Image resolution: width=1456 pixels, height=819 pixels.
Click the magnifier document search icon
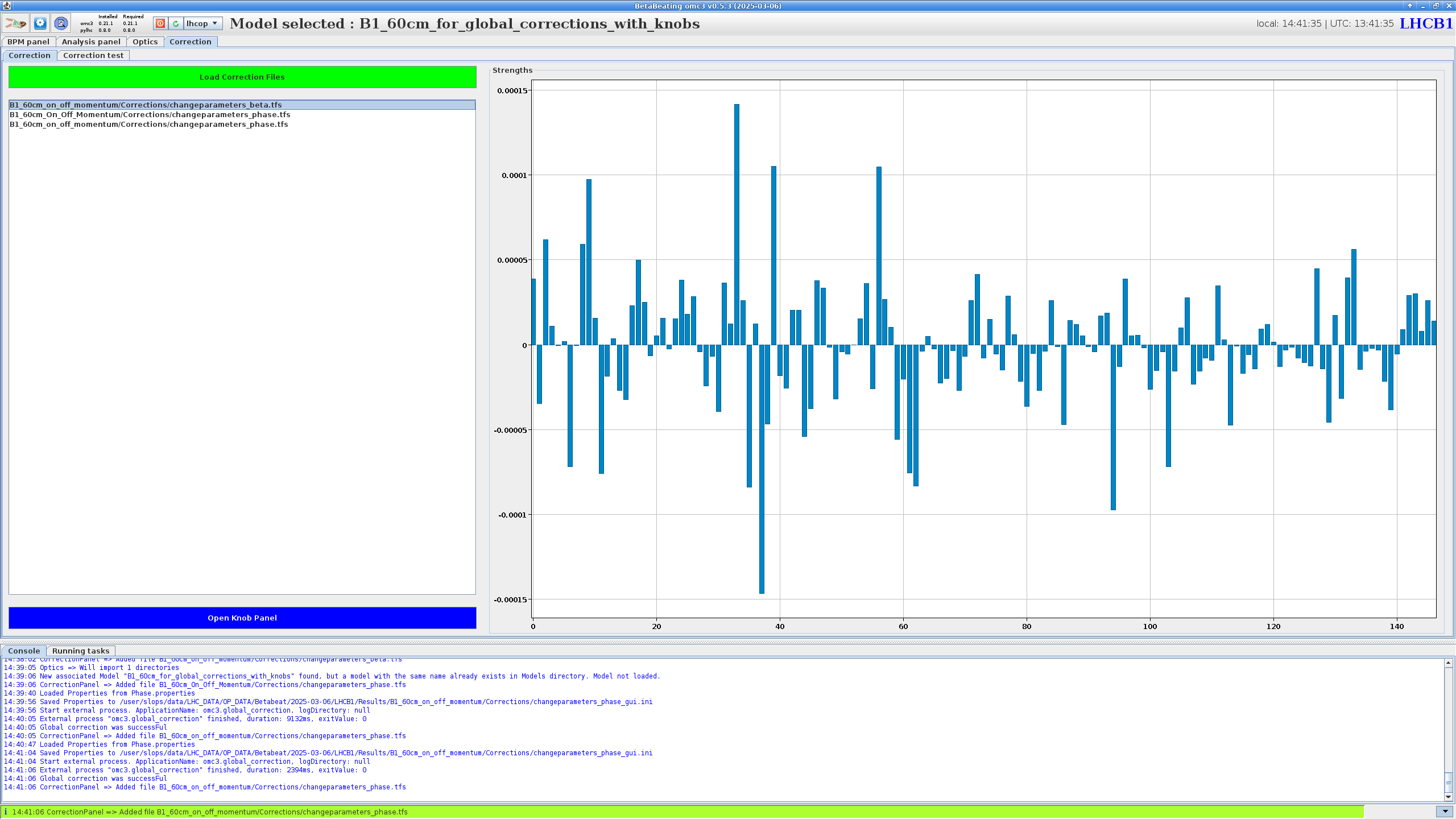pyautogui.click(x=61, y=23)
